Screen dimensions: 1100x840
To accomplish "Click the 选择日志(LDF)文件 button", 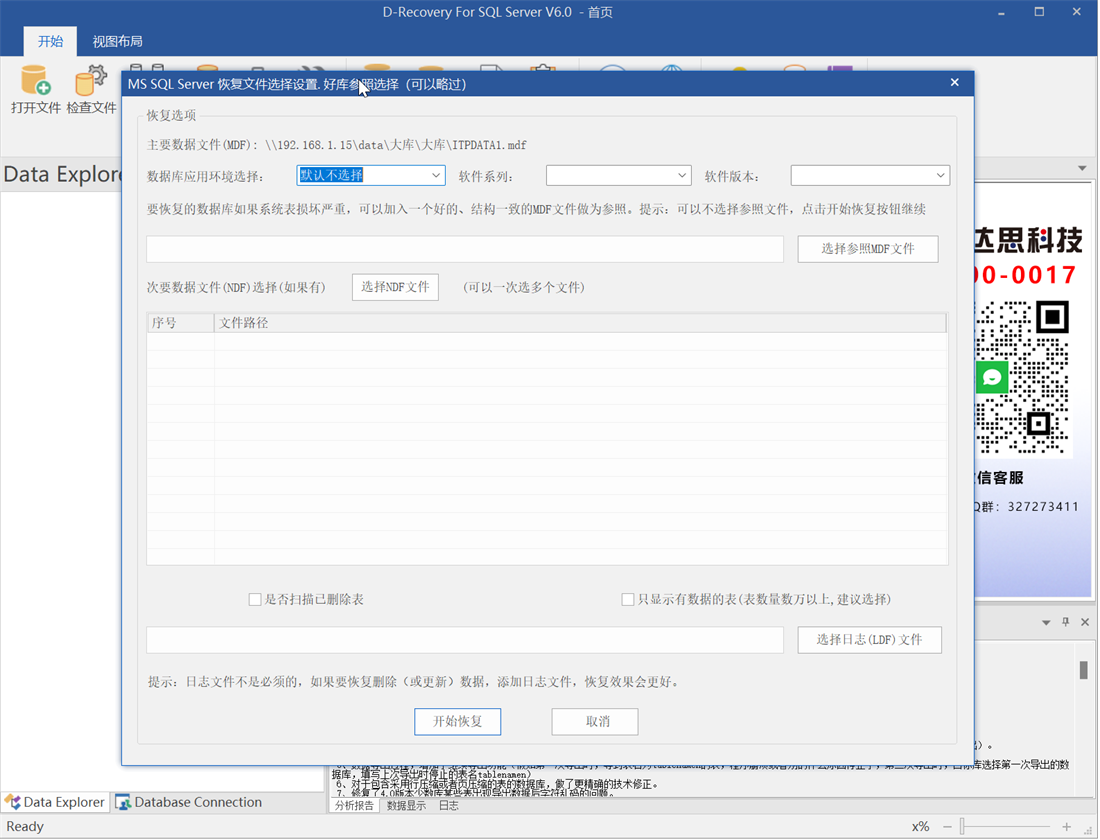I will click(x=869, y=639).
